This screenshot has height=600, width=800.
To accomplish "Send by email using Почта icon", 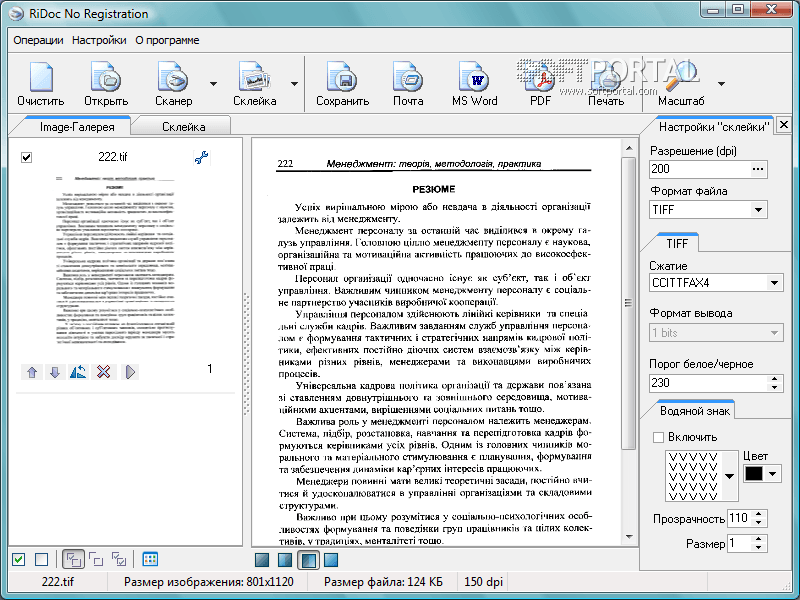I will click(x=408, y=84).
